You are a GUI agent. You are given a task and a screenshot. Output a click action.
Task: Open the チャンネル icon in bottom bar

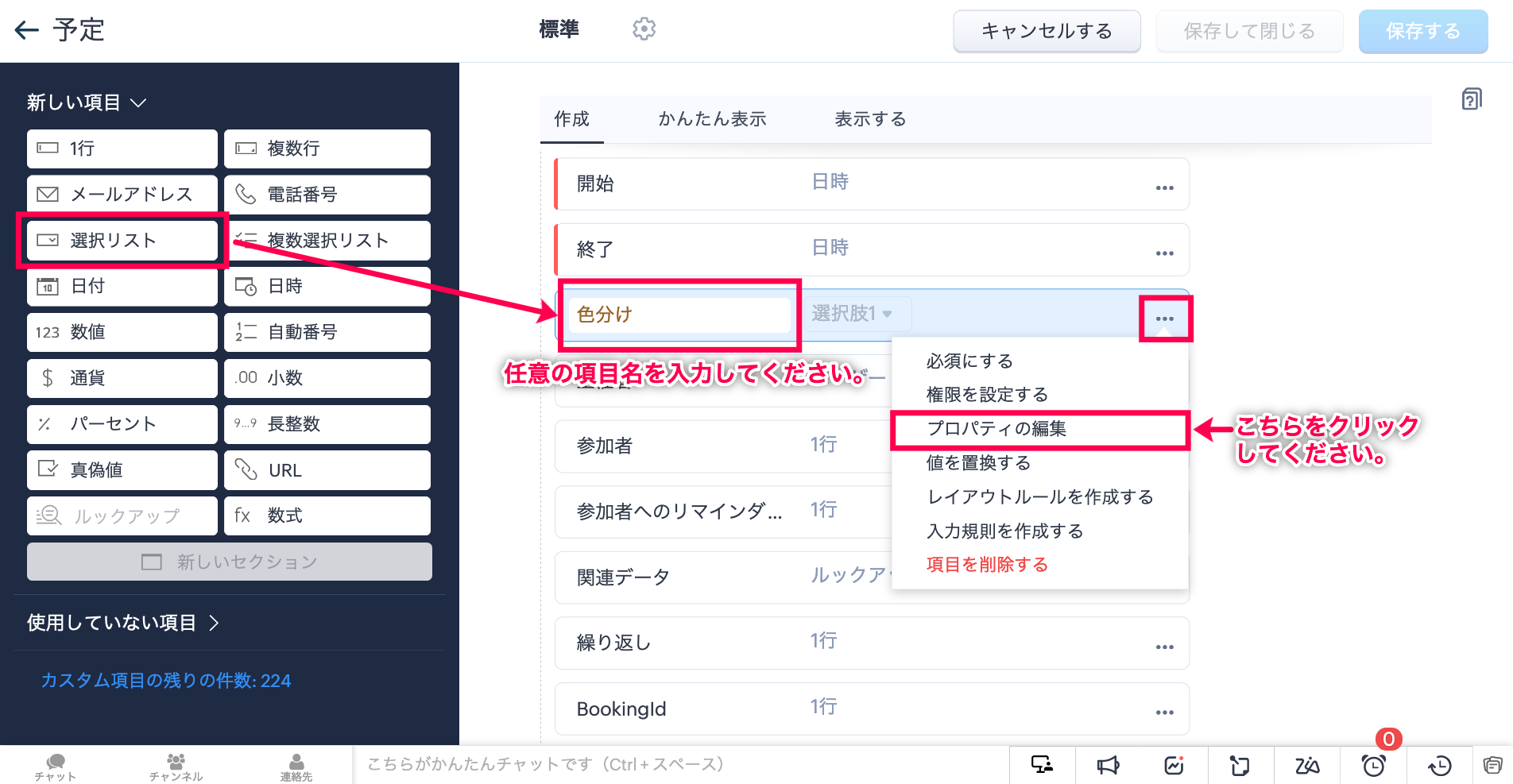point(176,766)
